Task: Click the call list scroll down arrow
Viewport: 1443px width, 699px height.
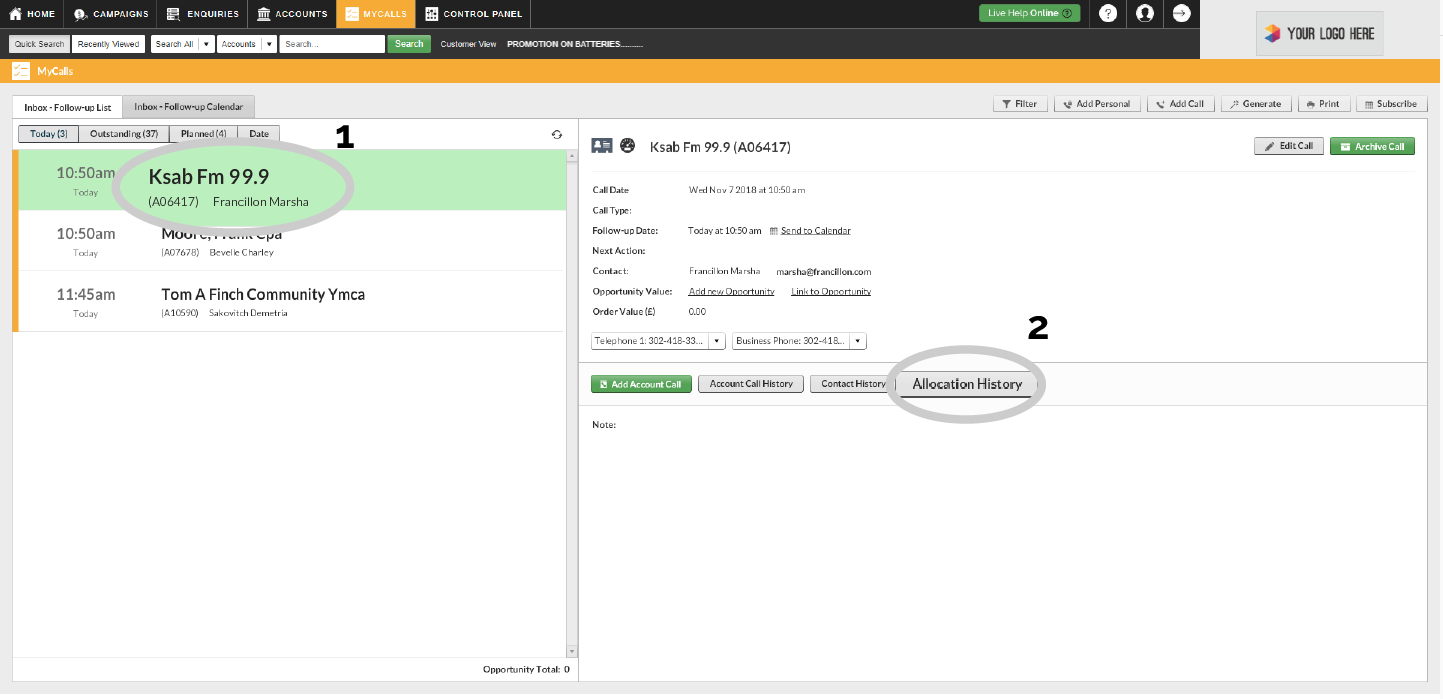Action: pos(572,651)
